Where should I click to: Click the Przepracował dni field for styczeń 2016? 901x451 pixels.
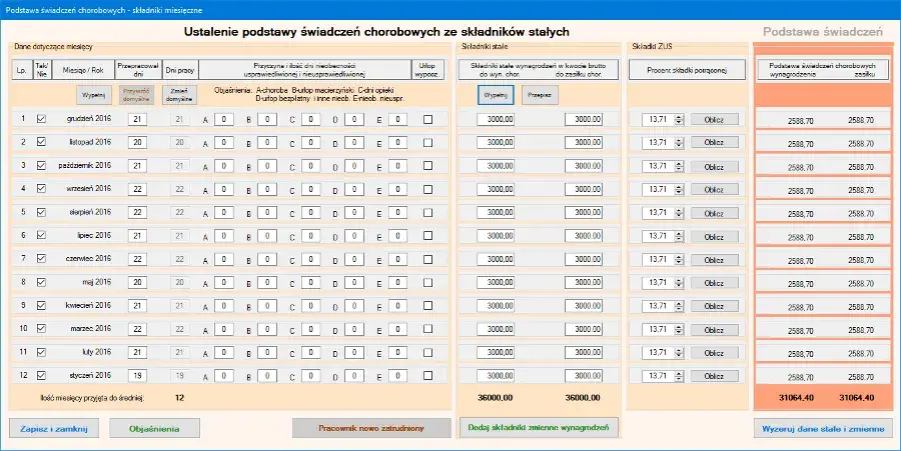[137, 376]
